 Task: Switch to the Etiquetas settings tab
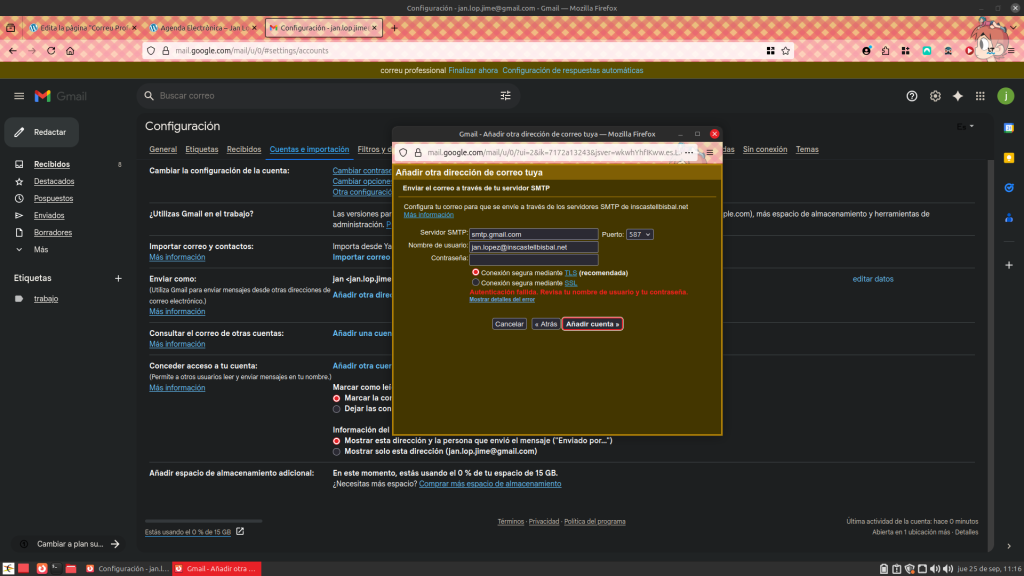coord(201,149)
